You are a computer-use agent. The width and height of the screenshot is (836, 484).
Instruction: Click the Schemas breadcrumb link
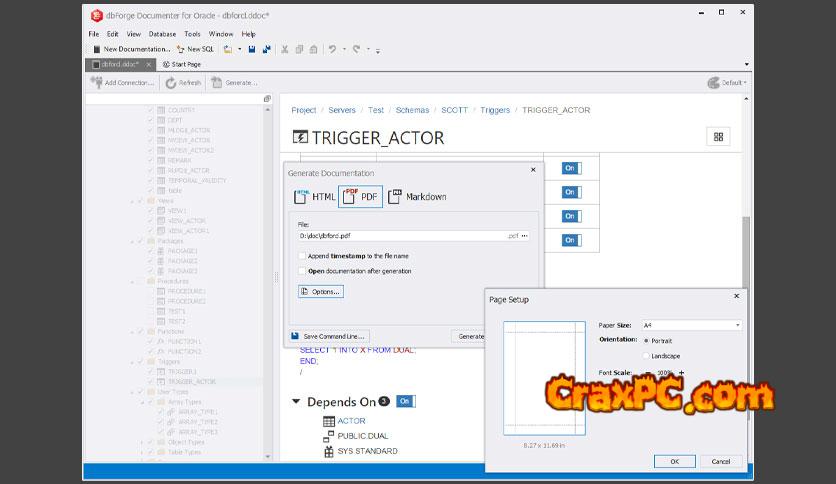click(411, 110)
